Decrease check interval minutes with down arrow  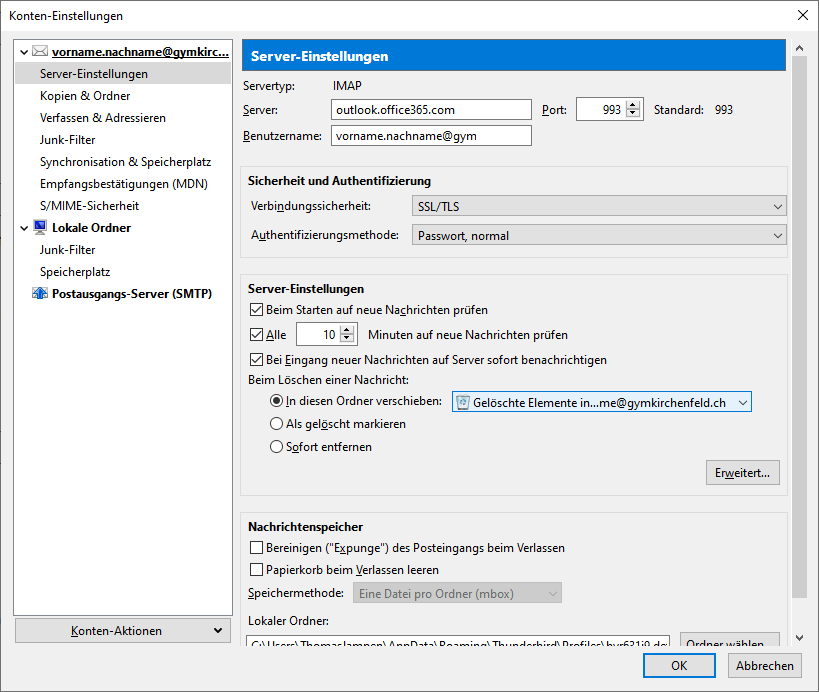(x=347, y=339)
